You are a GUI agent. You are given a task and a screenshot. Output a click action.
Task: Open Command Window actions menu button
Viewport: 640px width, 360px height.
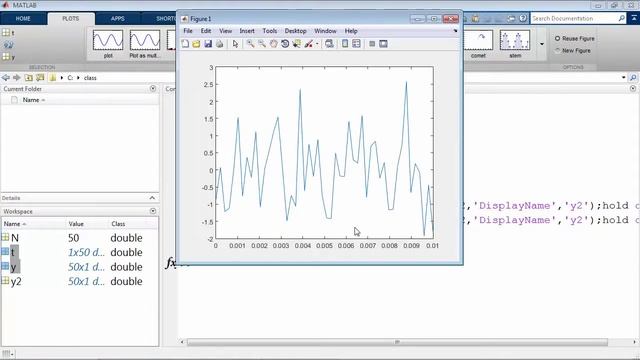pyautogui.click(x=633, y=88)
